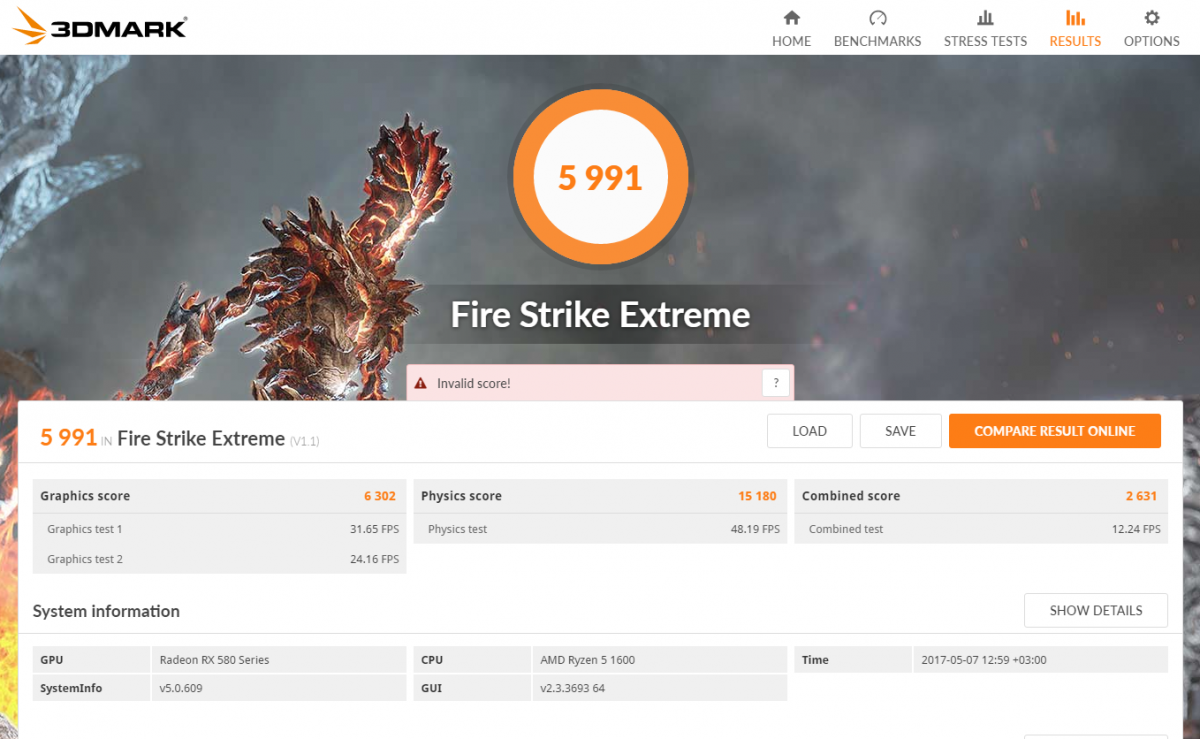1200x739 pixels.
Task: Click the System information heading
Action: [x=106, y=611]
